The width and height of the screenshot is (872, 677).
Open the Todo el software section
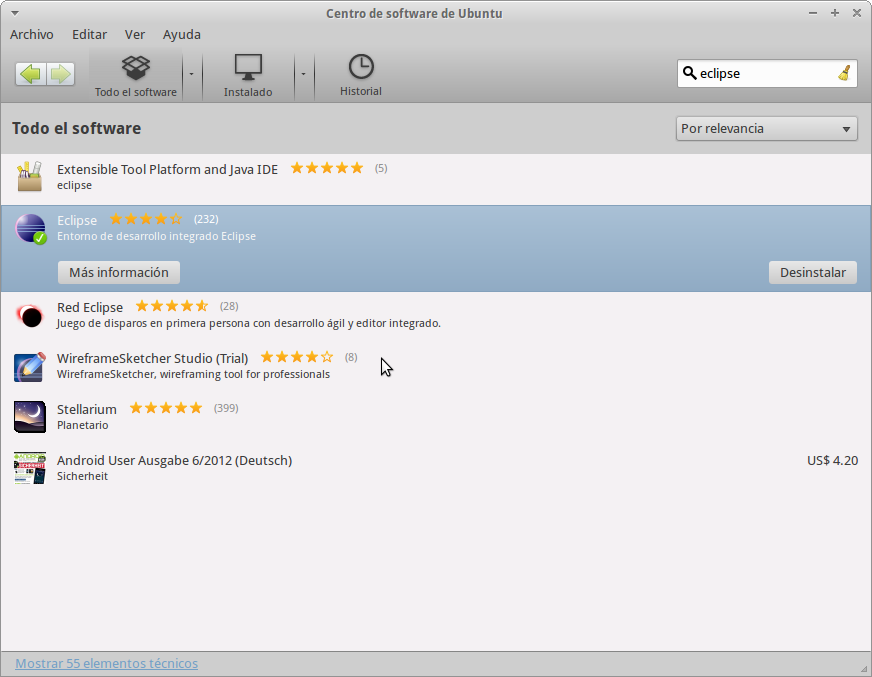pos(136,75)
